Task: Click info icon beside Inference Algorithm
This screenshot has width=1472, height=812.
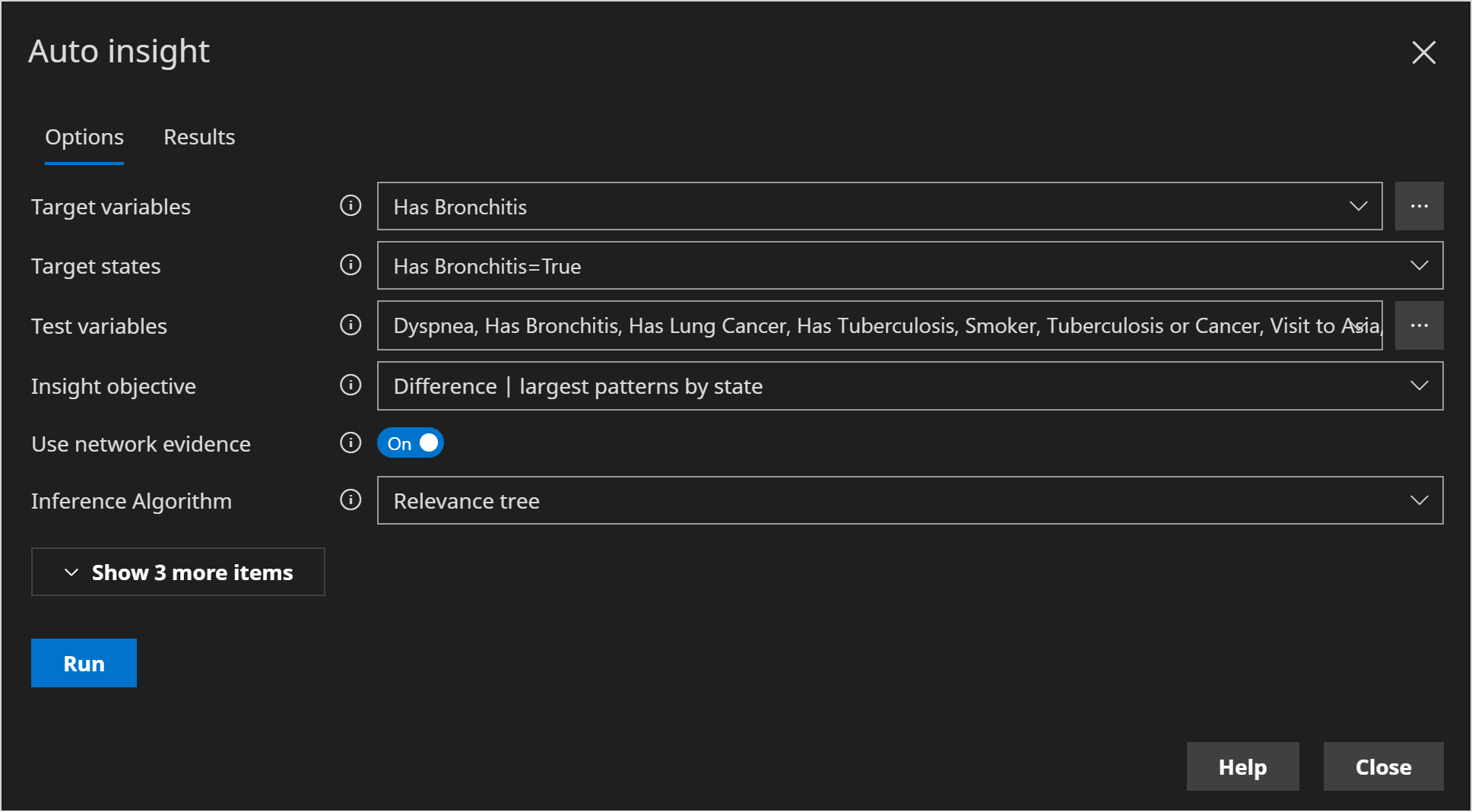Action: click(351, 500)
